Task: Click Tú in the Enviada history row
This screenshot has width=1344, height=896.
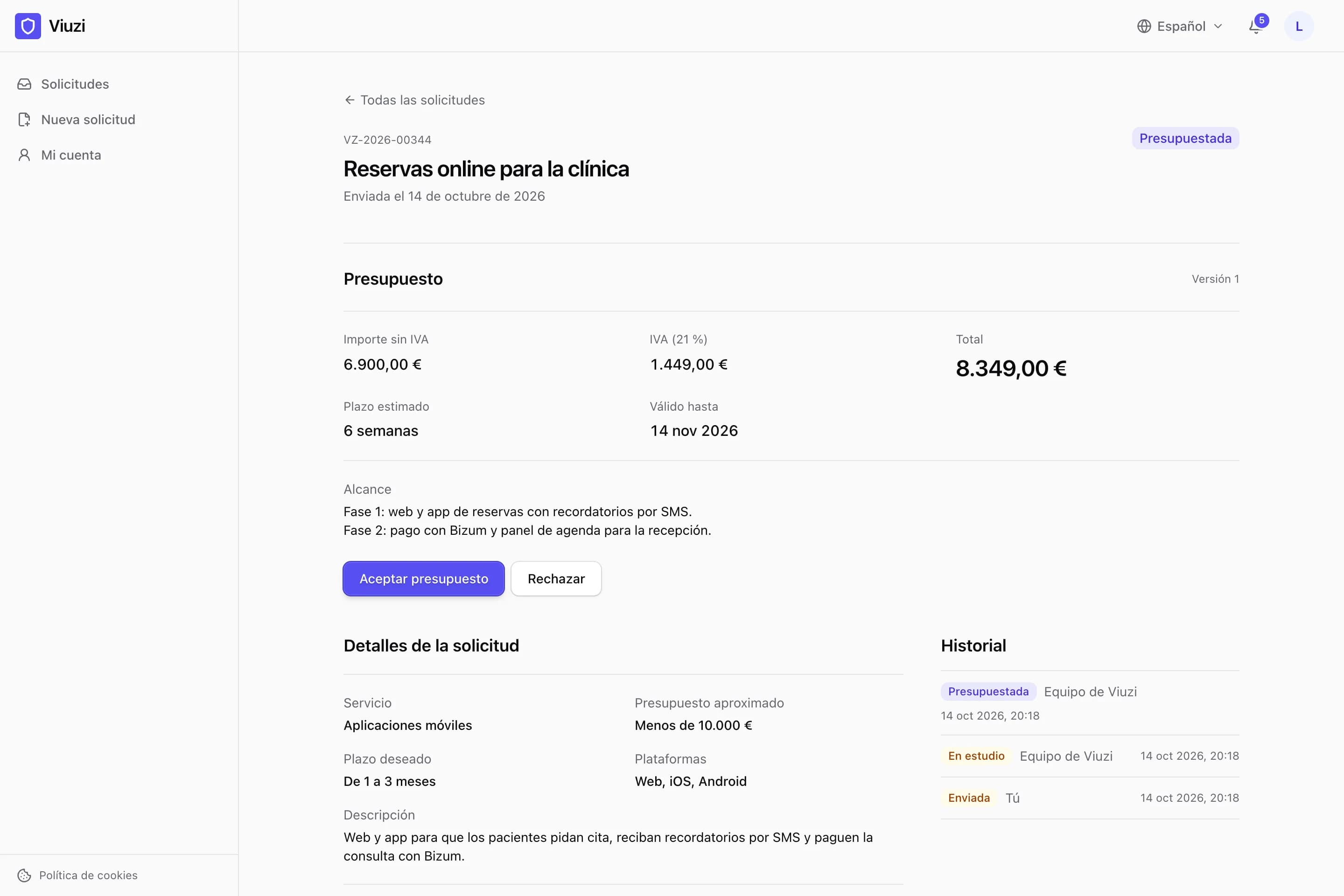Action: (1013, 798)
